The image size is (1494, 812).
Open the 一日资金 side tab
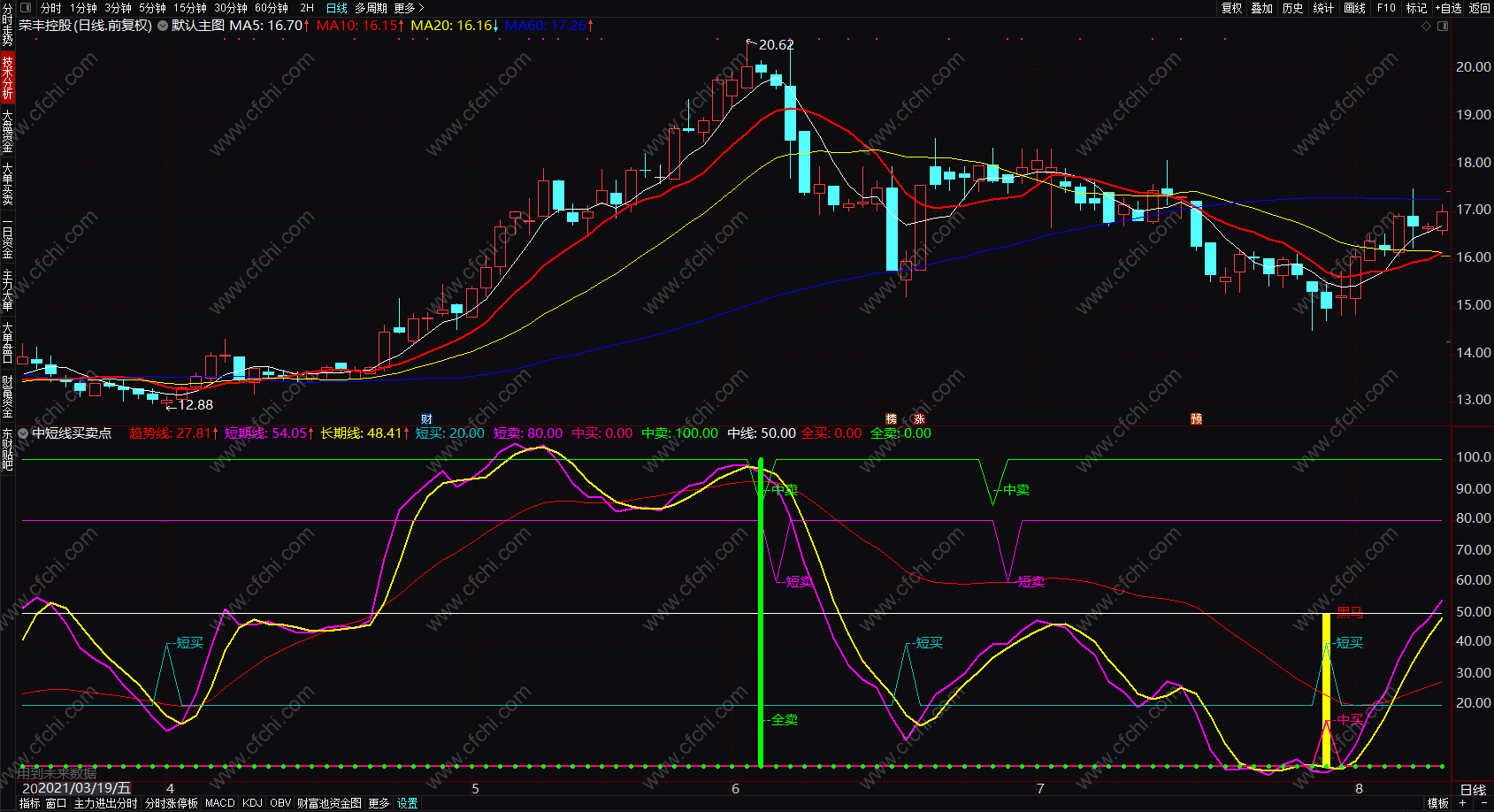point(7,238)
